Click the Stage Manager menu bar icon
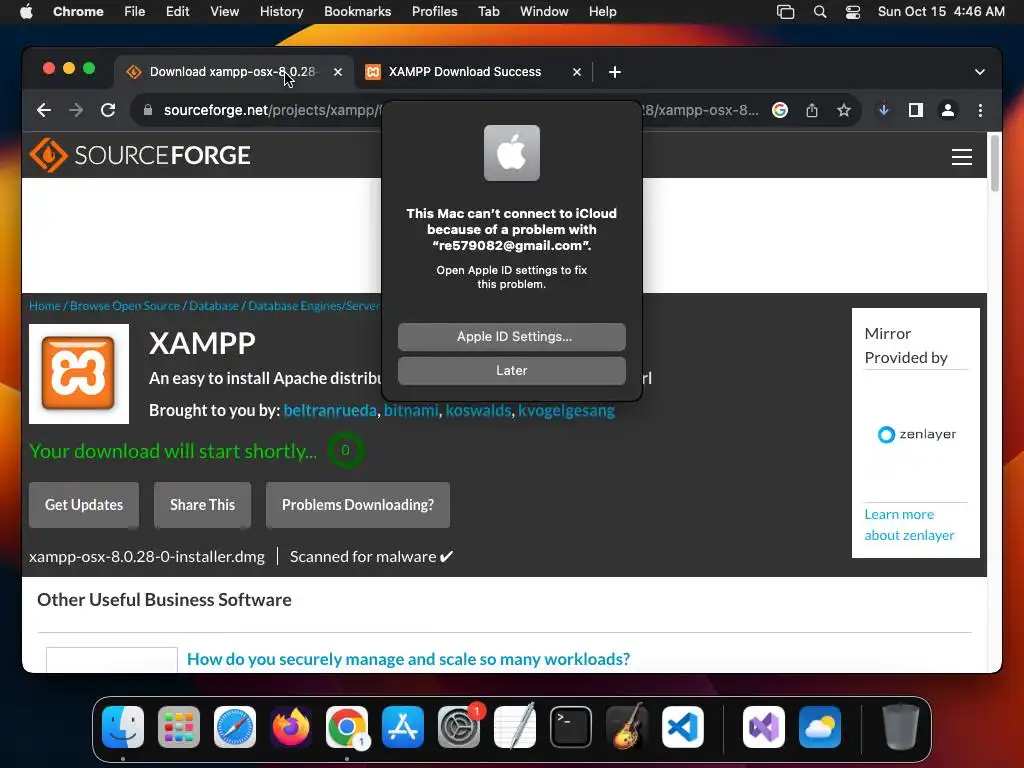The width and height of the screenshot is (1024, 768). pos(786,12)
